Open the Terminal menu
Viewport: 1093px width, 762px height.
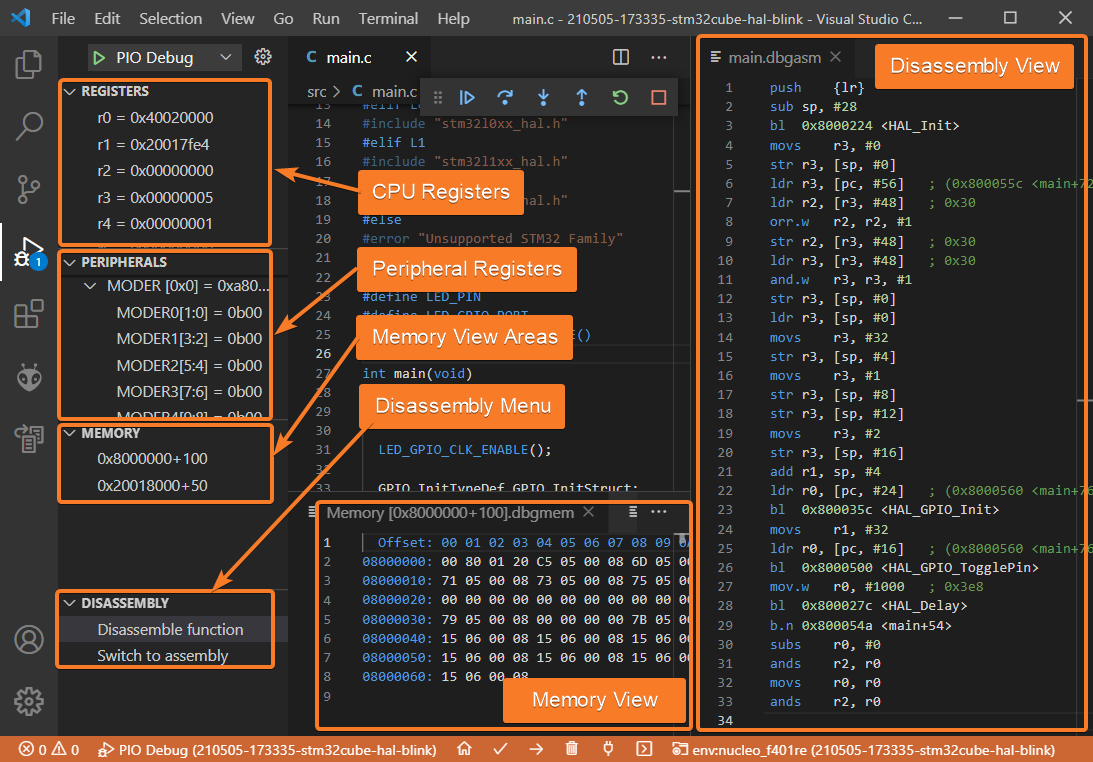coord(388,19)
